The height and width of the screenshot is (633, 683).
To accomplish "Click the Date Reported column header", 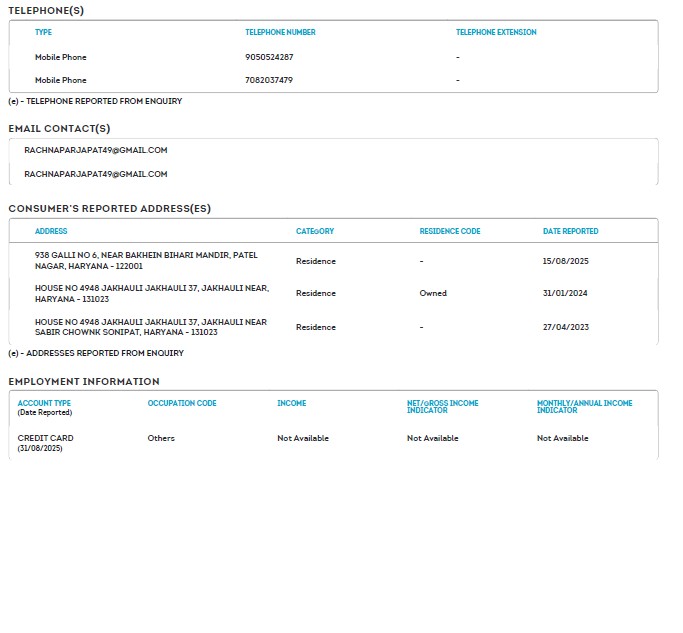I will 571,231.
